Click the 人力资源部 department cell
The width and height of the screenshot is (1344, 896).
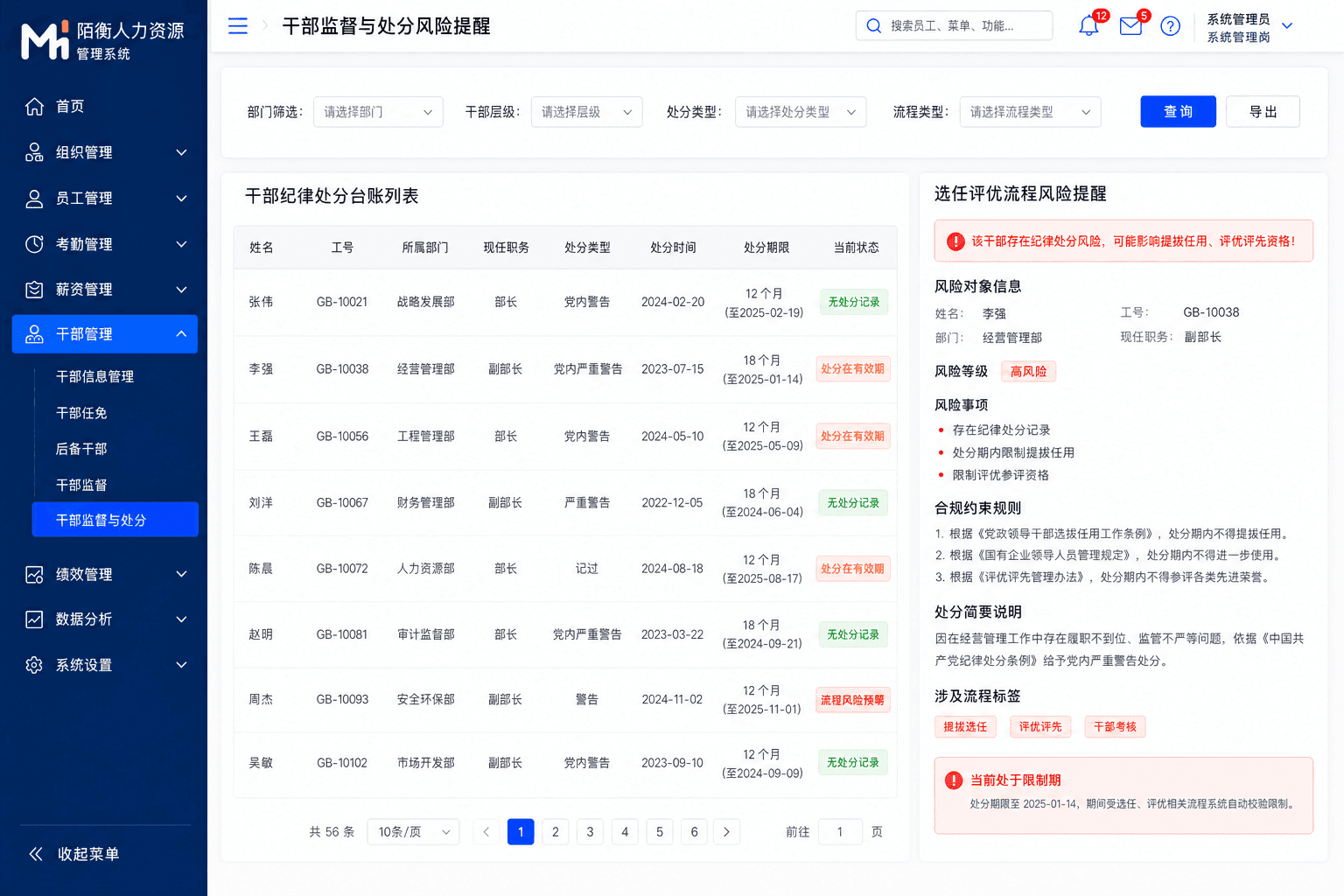coord(425,569)
